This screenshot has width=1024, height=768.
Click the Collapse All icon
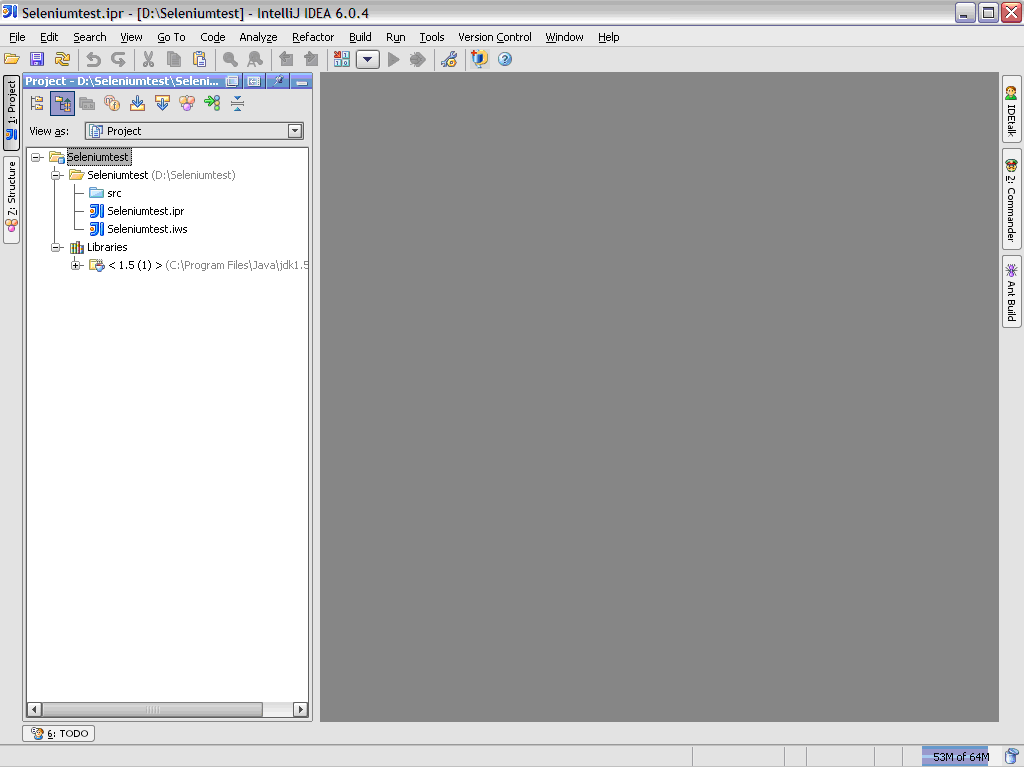pyautogui.click(x=238, y=103)
